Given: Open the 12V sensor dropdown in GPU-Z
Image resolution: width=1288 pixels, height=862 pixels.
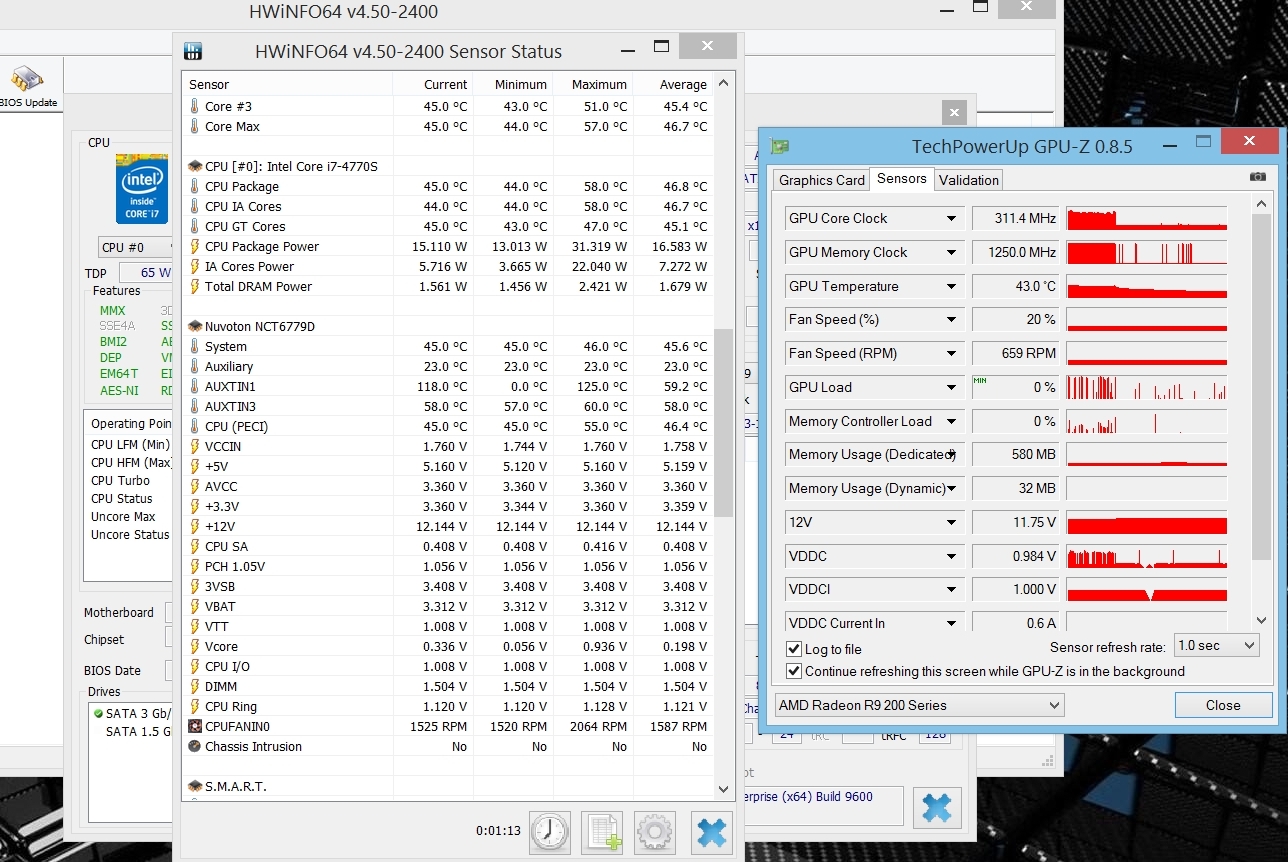Looking at the screenshot, I should 952,522.
